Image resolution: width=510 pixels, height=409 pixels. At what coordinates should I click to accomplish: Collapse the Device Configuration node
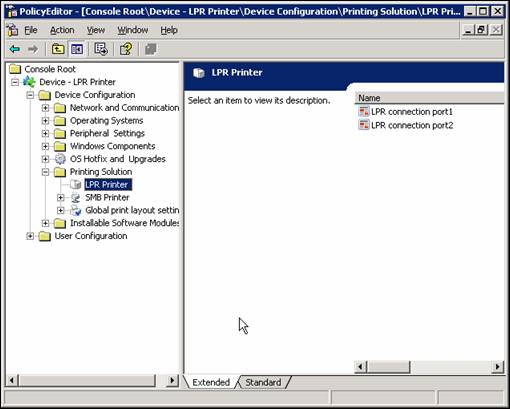point(30,95)
